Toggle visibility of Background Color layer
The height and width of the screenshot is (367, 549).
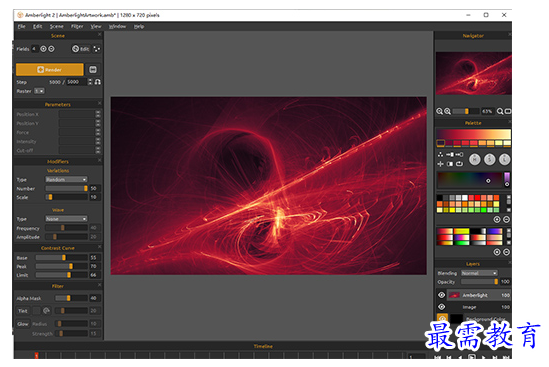tap(442, 318)
